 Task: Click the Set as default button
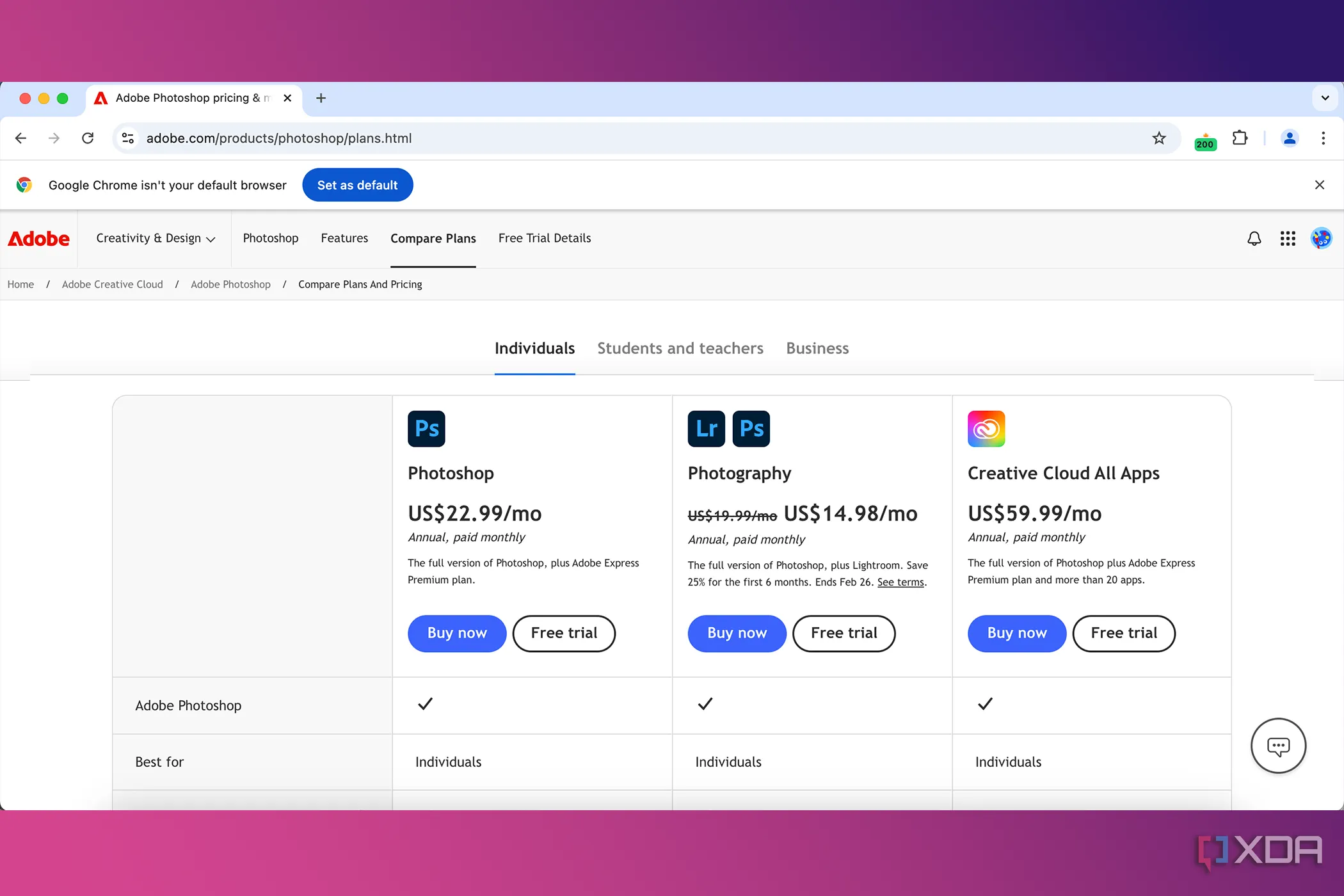pos(357,185)
